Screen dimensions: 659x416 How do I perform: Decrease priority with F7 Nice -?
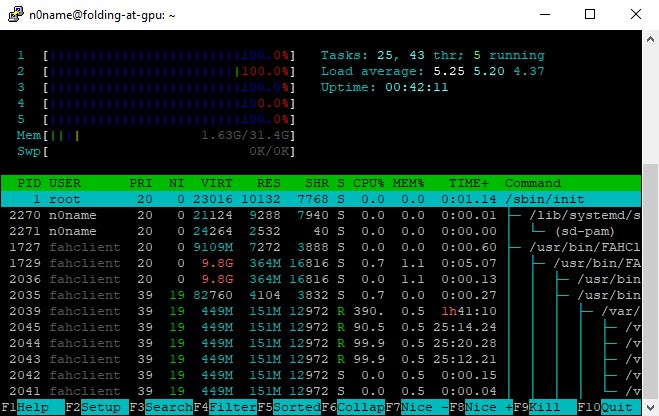tap(419, 407)
